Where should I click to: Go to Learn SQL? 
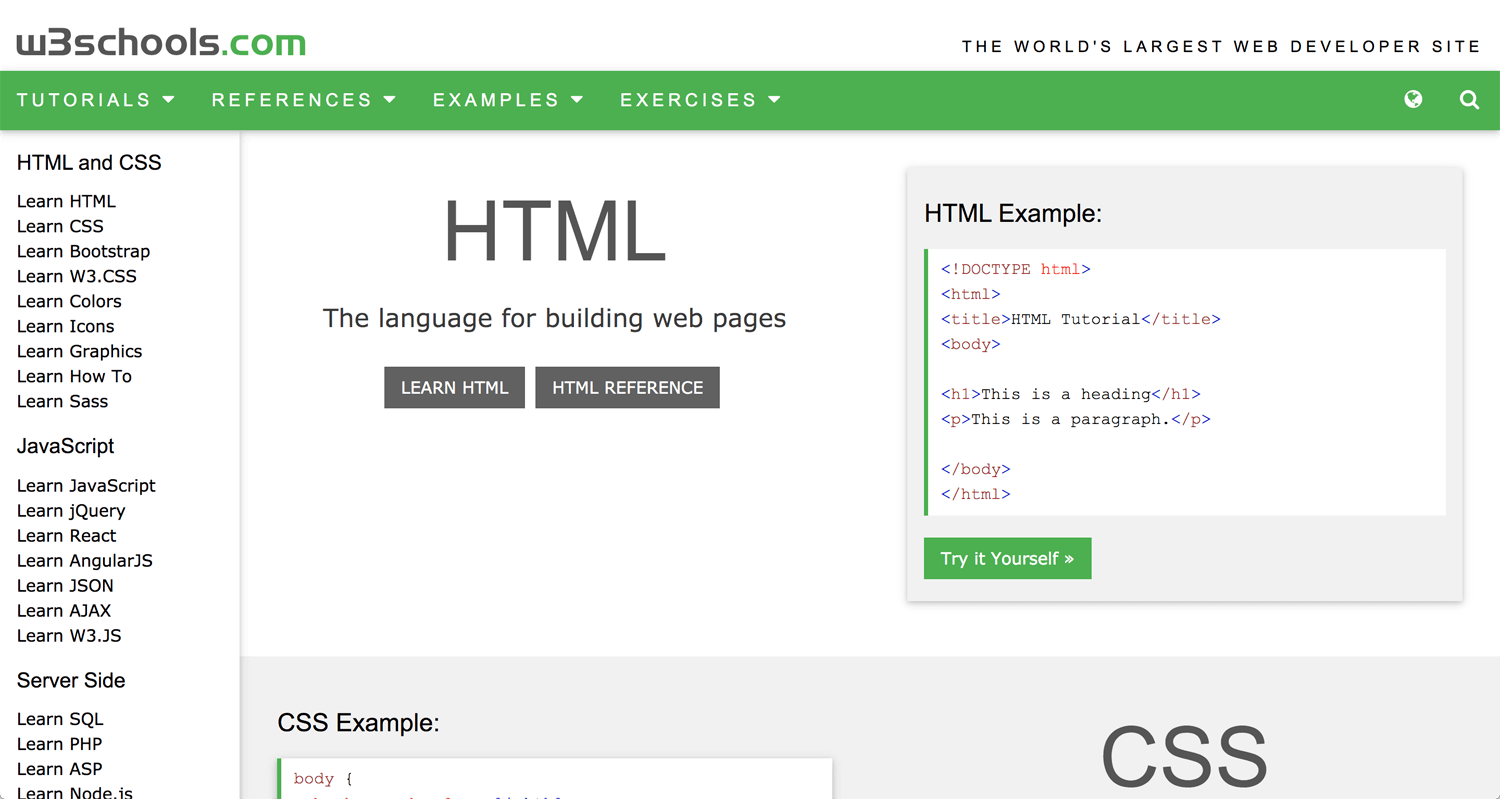pyautogui.click(x=60, y=719)
